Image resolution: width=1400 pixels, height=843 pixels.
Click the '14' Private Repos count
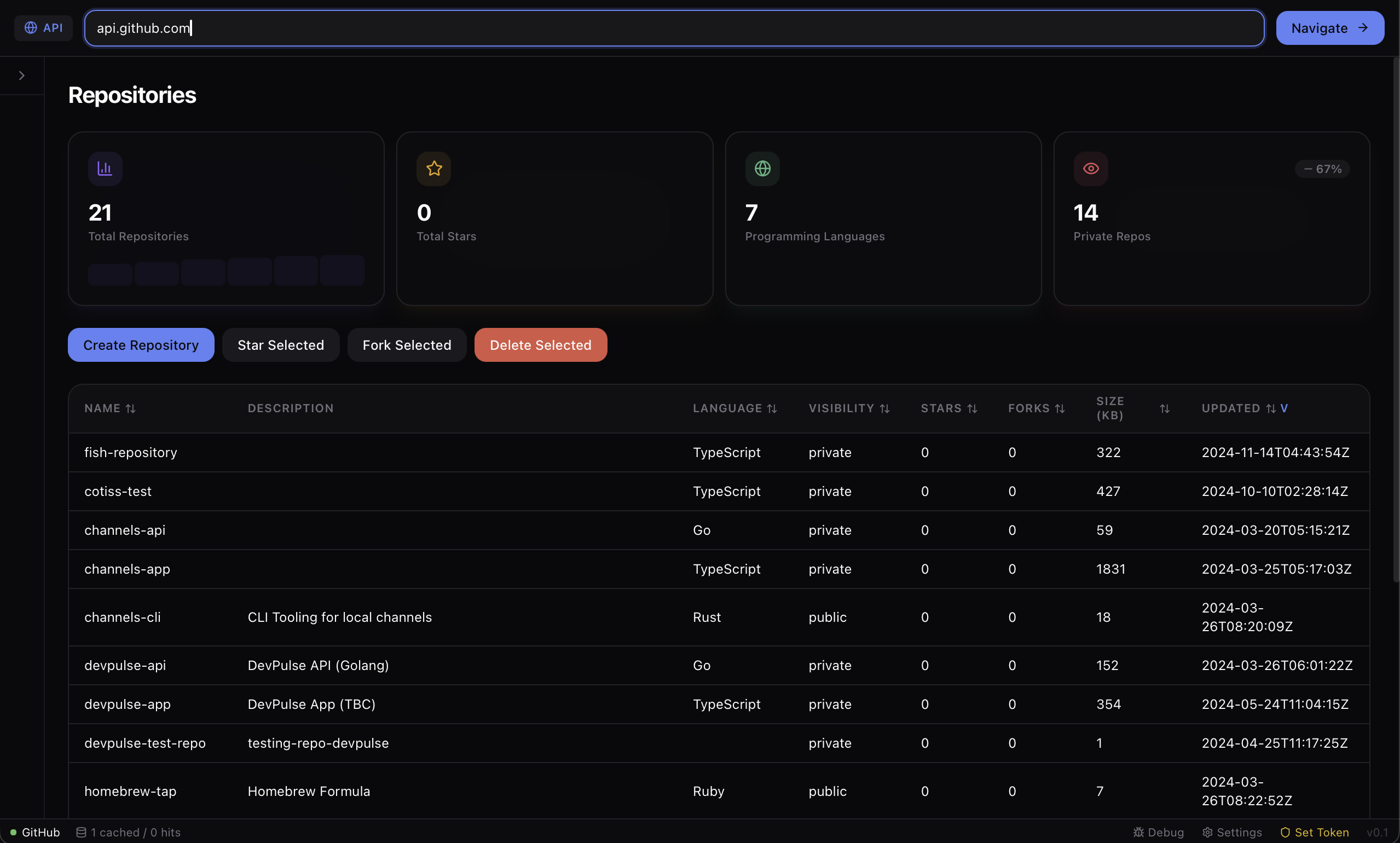[1085, 213]
